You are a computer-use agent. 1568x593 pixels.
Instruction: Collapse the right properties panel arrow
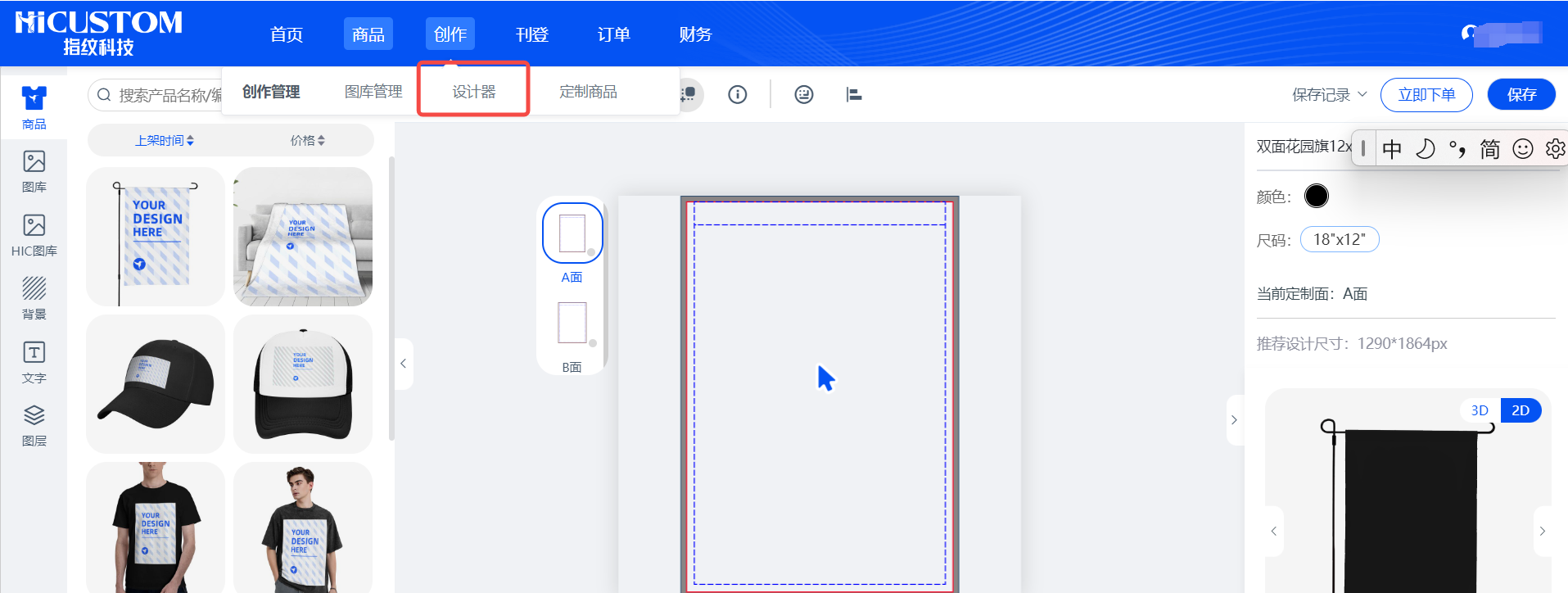(x=1234, y=419)
